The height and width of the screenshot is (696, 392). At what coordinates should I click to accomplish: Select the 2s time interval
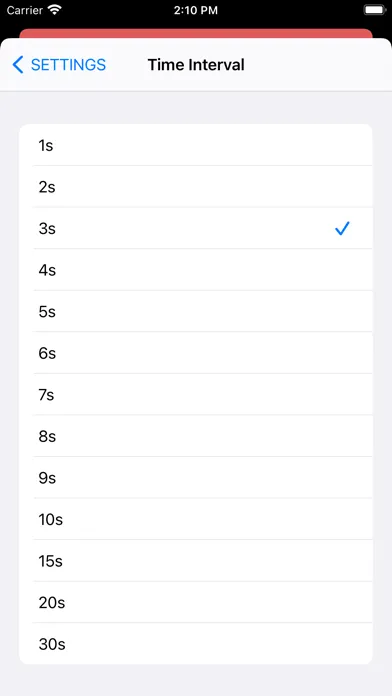click(x=196, y=187)
